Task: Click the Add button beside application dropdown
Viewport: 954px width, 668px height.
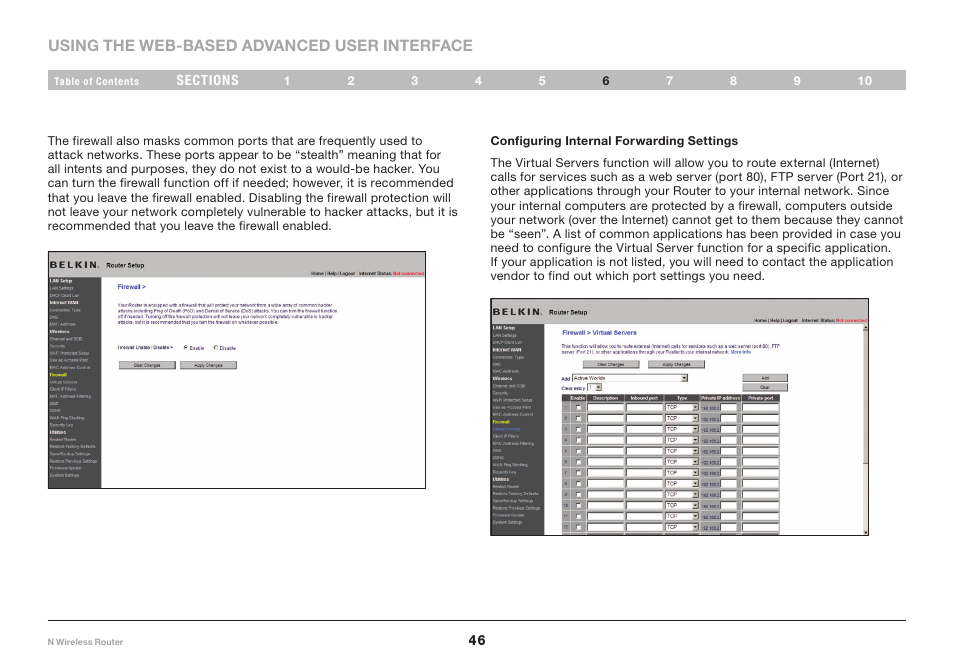Action: click(765, 378)
